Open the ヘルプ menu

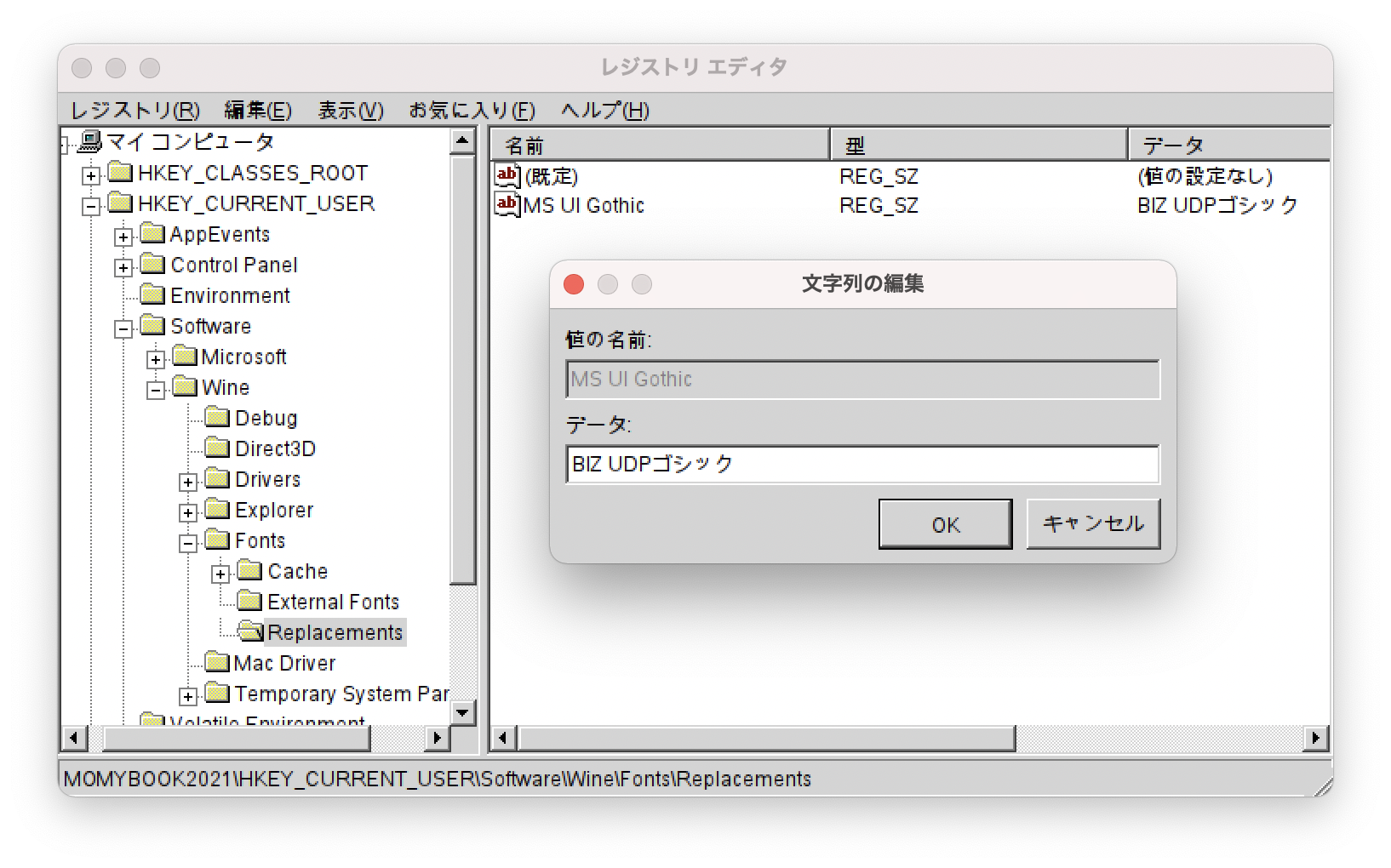pyautogui.click(x=604, y=111)
